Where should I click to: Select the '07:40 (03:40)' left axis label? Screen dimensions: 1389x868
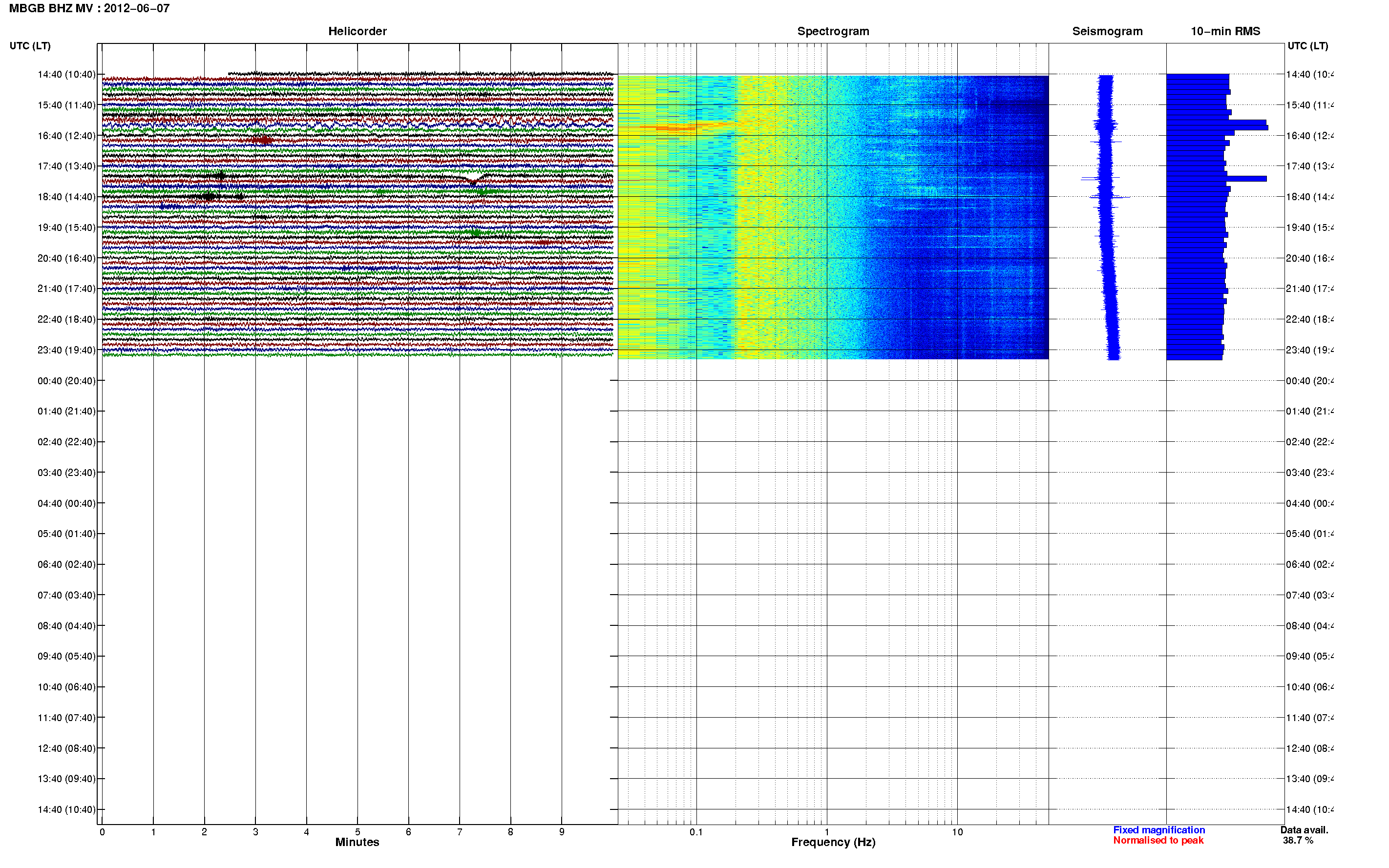click(x=66, y=595)
